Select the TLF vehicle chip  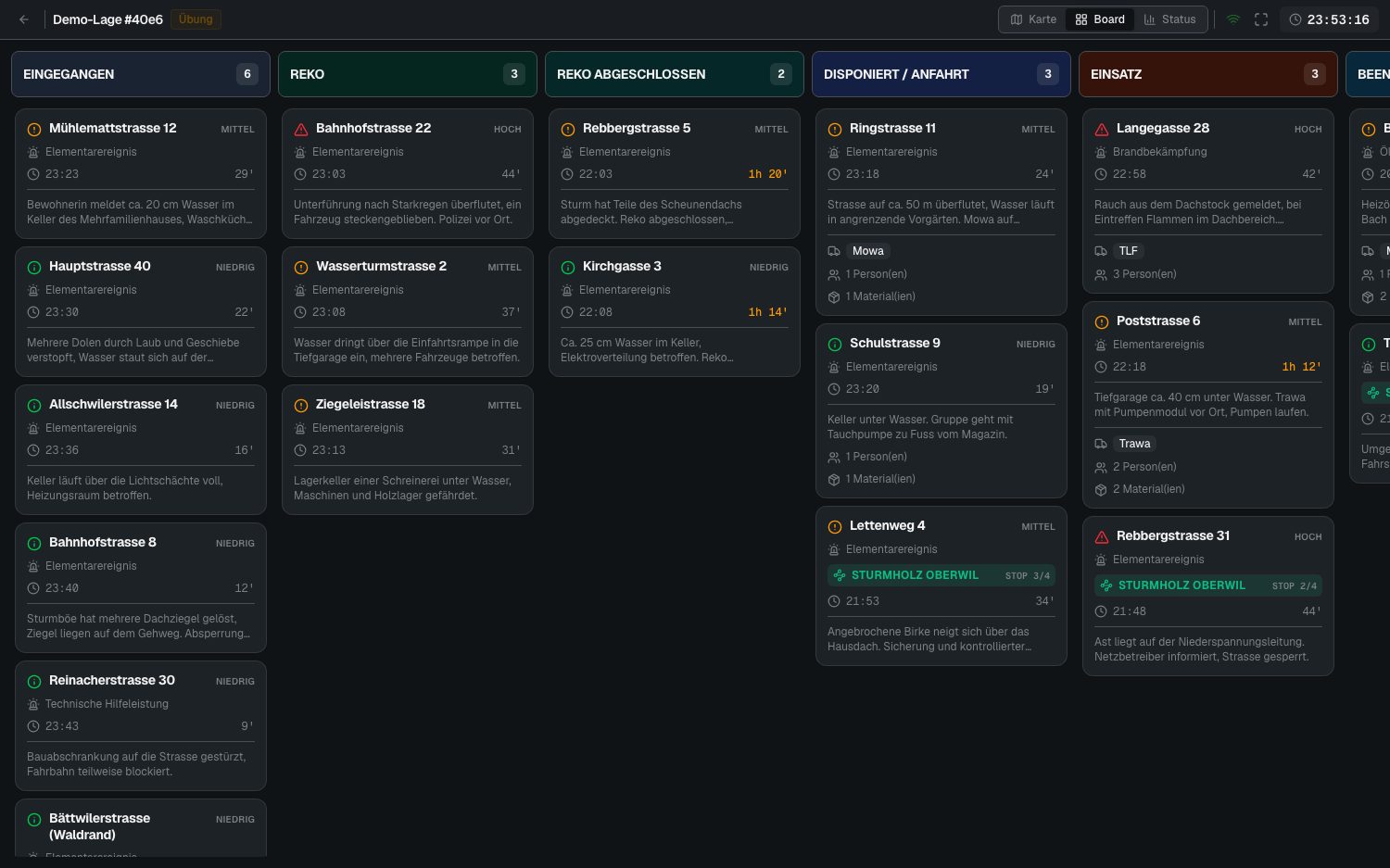click(1128, 251)
